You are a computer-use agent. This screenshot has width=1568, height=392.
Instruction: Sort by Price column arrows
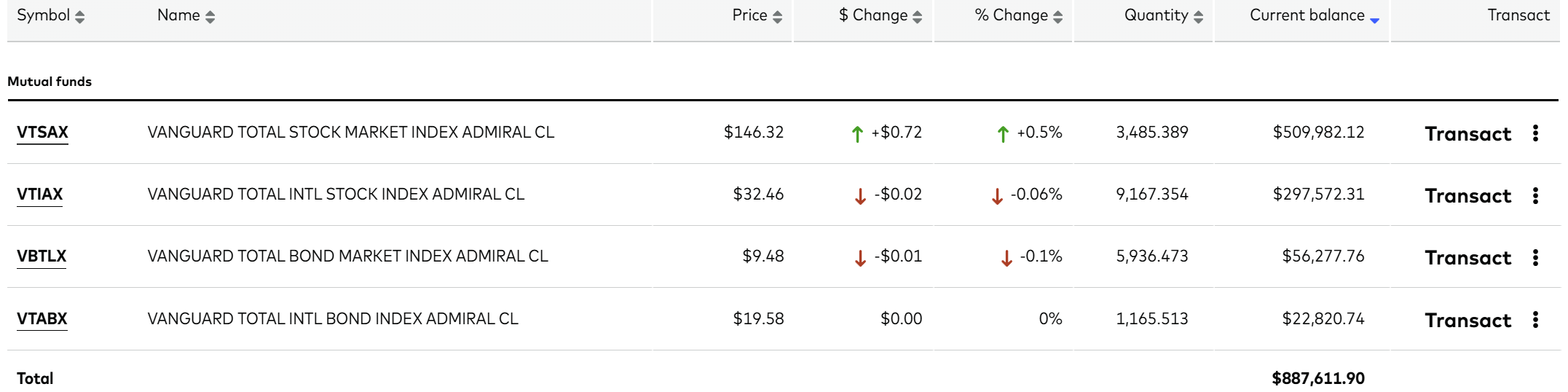coord(778,17)
